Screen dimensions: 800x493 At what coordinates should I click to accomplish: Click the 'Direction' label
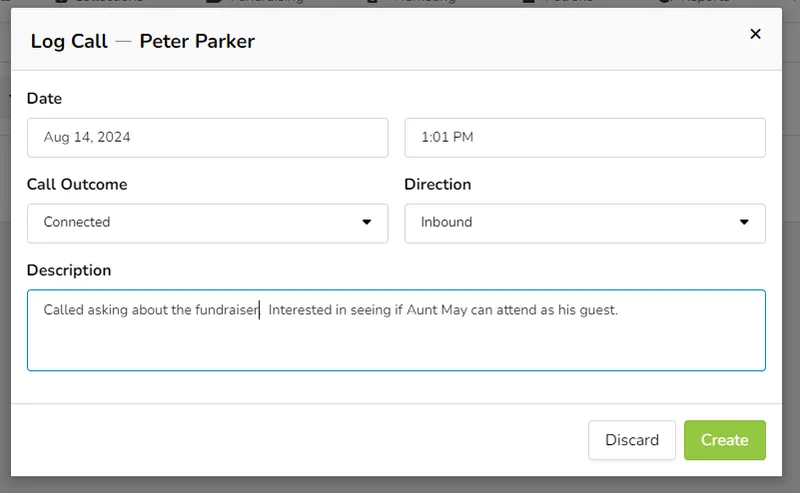click(437, 184)
